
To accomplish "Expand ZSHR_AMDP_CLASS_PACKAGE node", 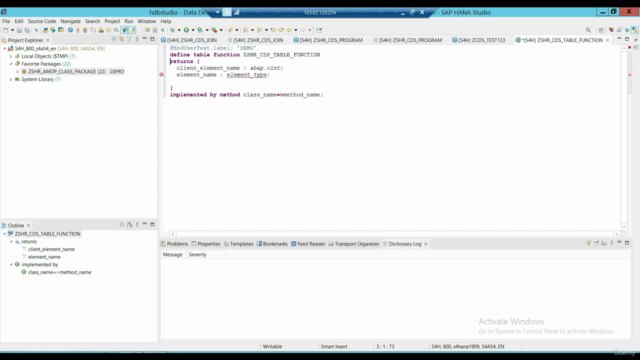I will click(x=18, y=72).
